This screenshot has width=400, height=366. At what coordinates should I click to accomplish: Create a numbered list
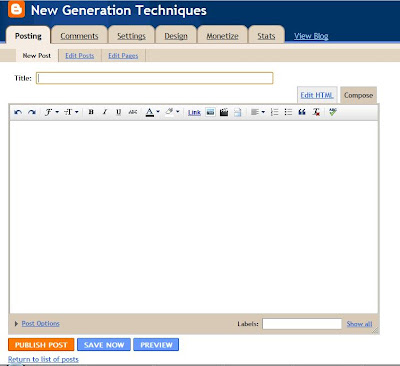(x=275, y=112)
